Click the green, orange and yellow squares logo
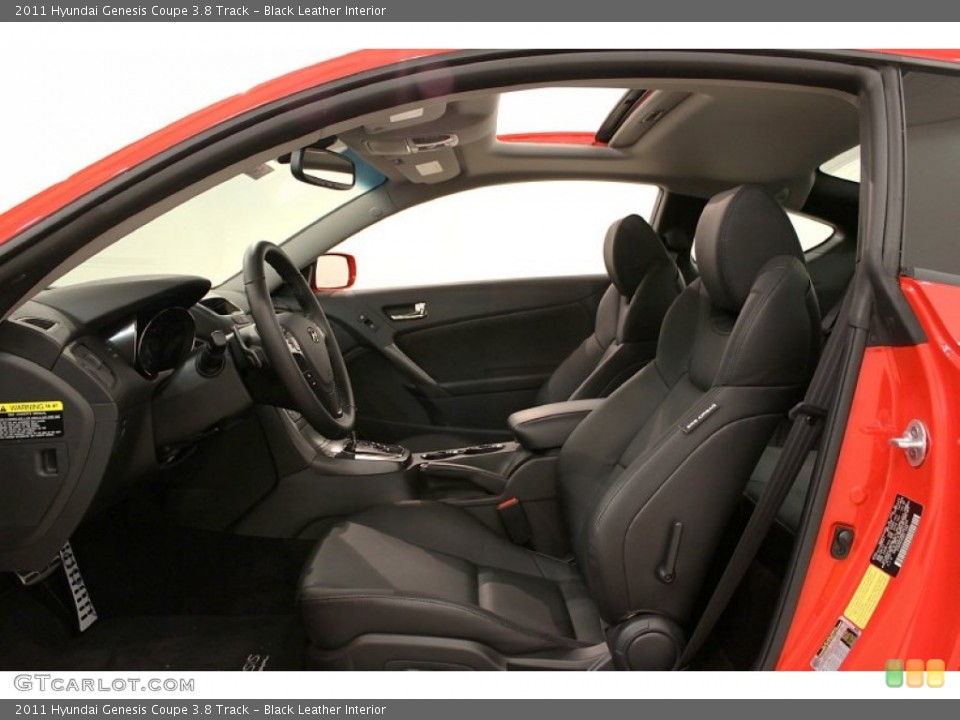This screenshot has width=960, height=720. pyautogui.click(x=915, y=673)
